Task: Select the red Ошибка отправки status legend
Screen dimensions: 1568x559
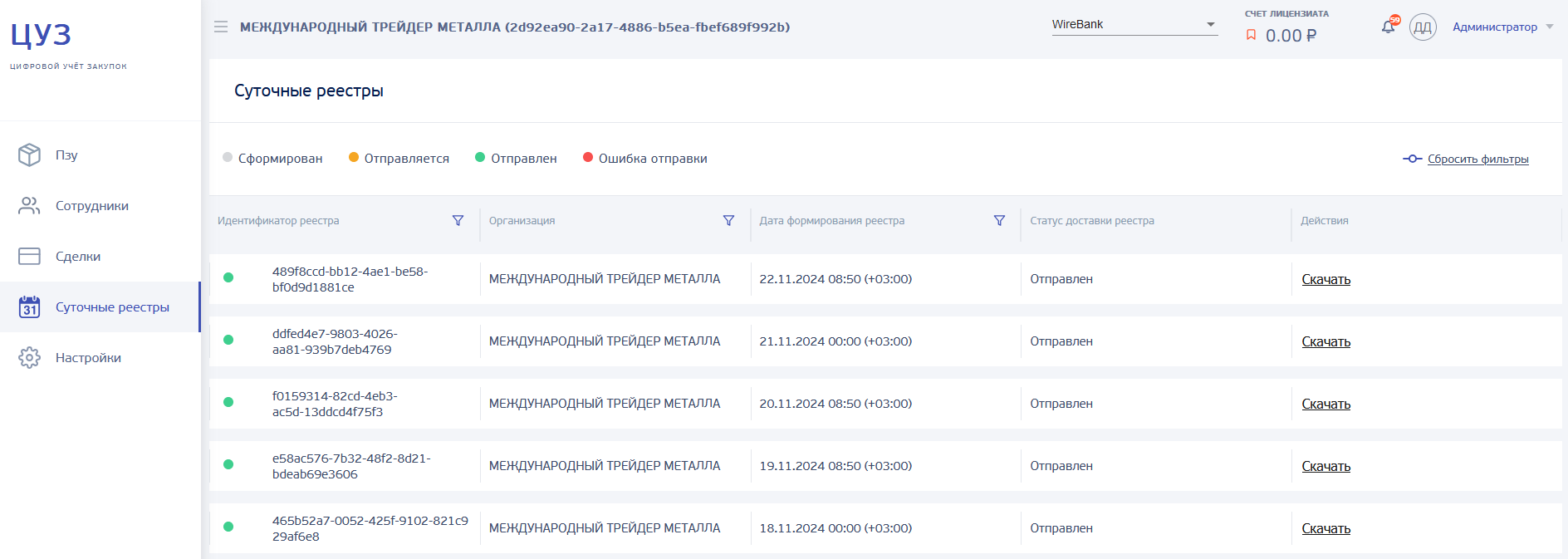Action: coord(645,158)
